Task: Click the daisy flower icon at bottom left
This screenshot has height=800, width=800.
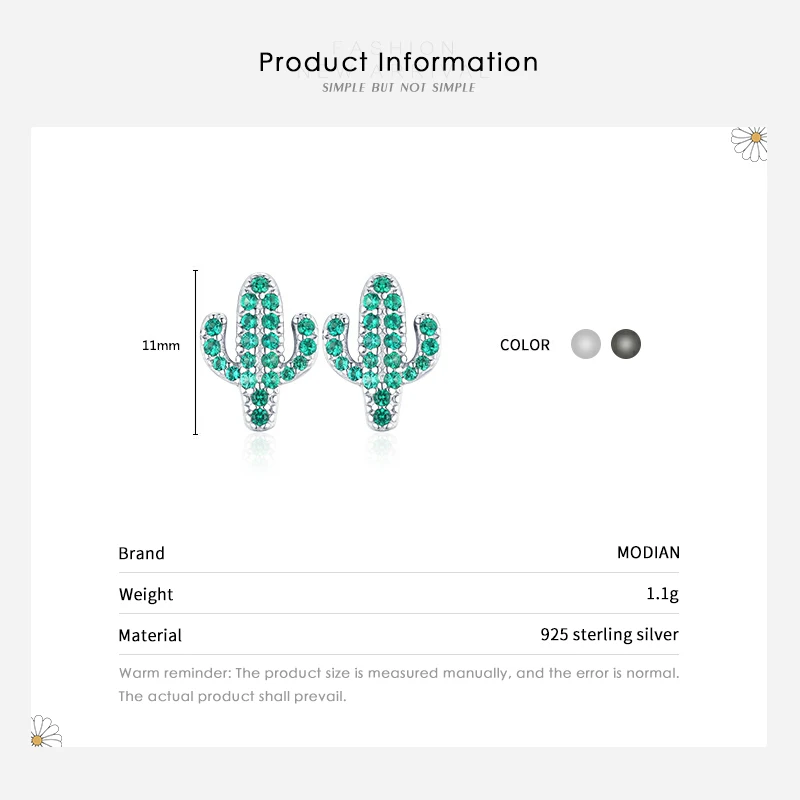Action: coord(46,733)
